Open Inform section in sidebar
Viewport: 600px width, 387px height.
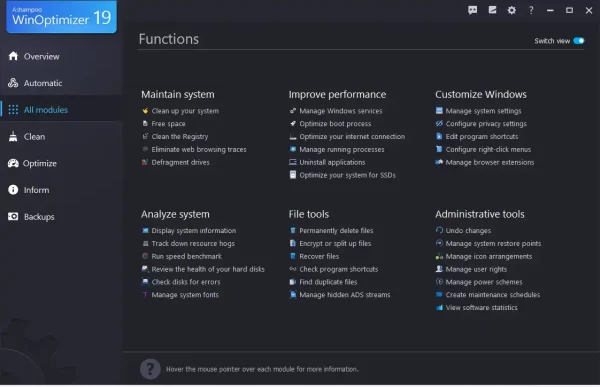(x=61, y=190)
